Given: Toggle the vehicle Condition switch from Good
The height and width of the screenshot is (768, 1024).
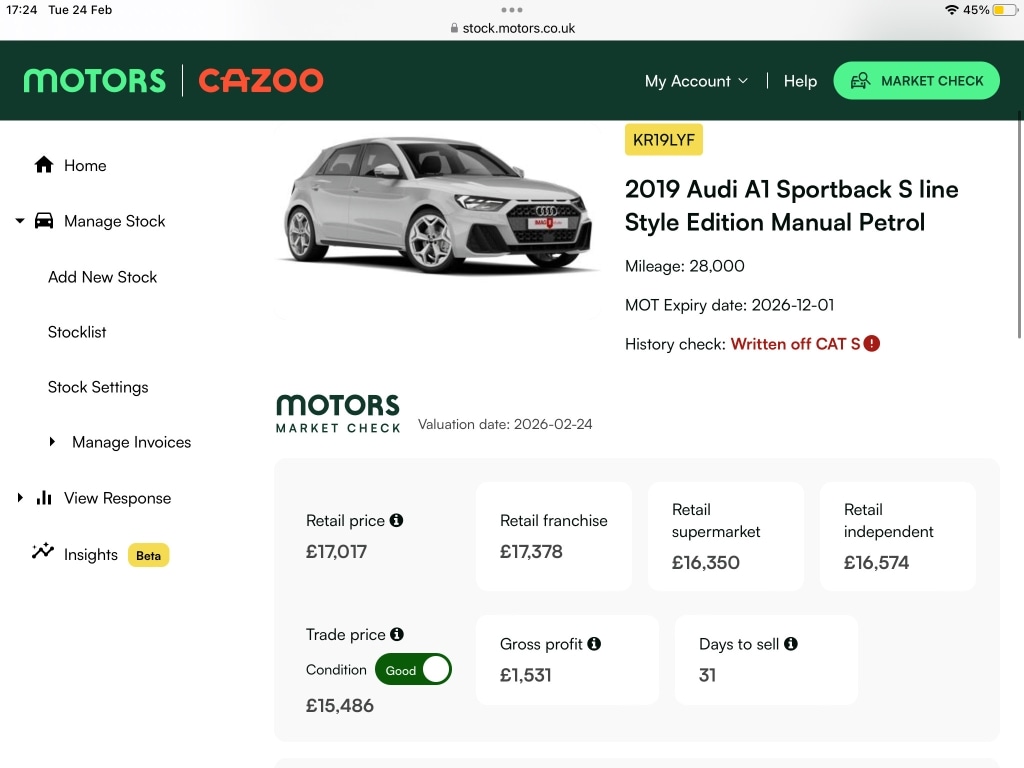Looking at the screenshot, I should point(413,669).
